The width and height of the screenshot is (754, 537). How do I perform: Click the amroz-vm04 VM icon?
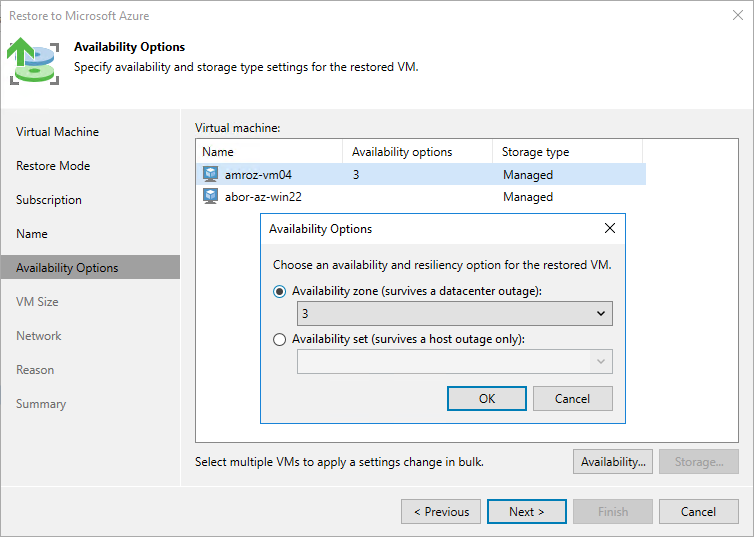[210, 174]
